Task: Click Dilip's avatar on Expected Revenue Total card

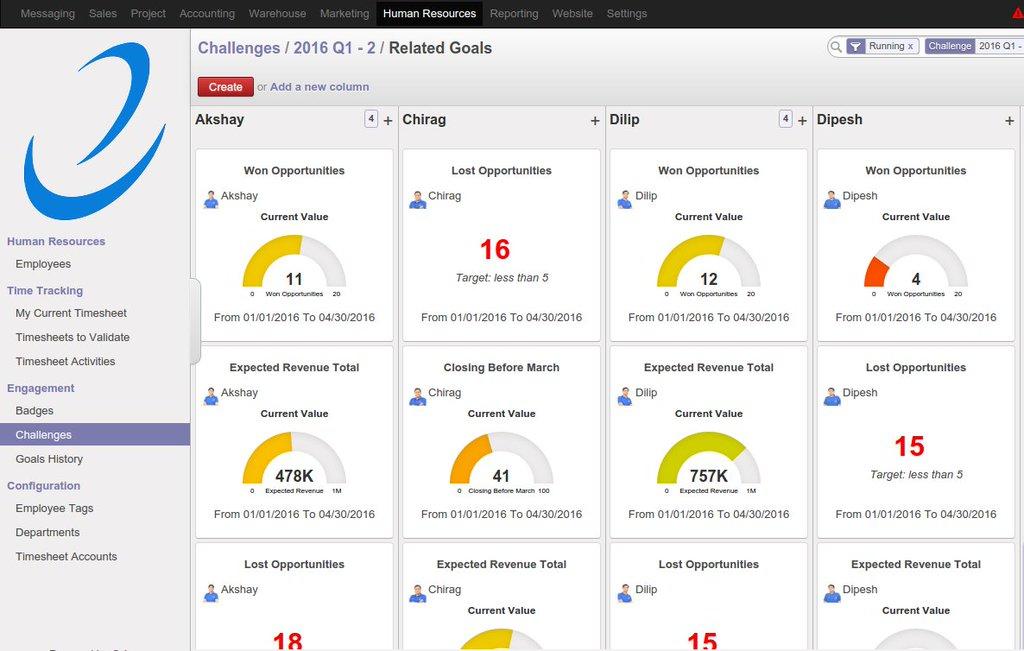Action: point(625,396)
